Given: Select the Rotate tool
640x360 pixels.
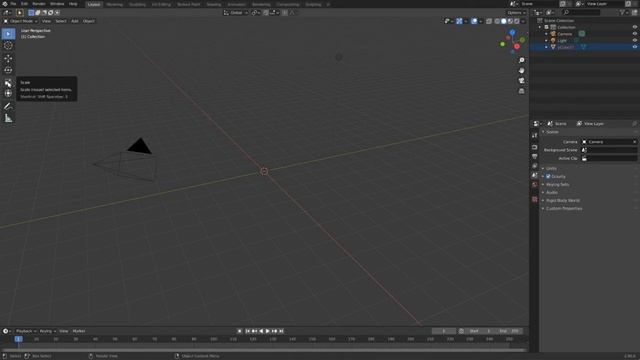Looking at the screenshot, I should [x=8, y=70].
